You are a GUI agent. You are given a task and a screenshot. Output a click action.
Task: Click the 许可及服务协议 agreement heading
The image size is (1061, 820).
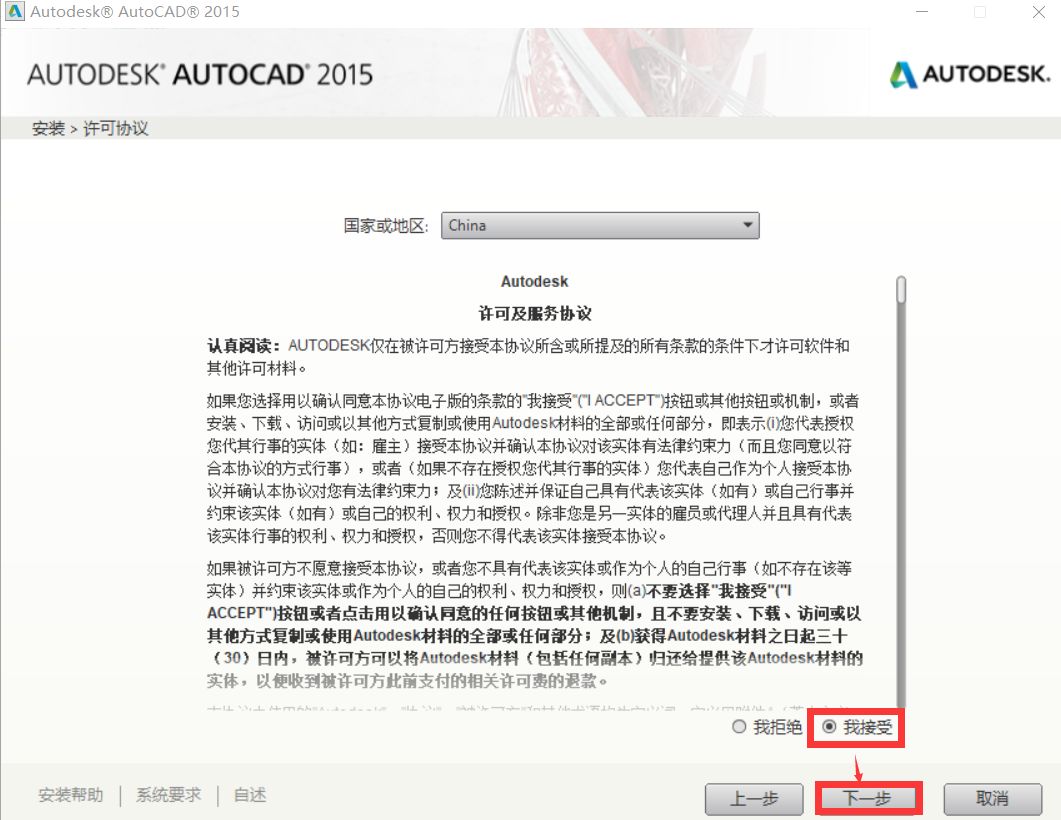pyautogui.click(x=535, y=313)
